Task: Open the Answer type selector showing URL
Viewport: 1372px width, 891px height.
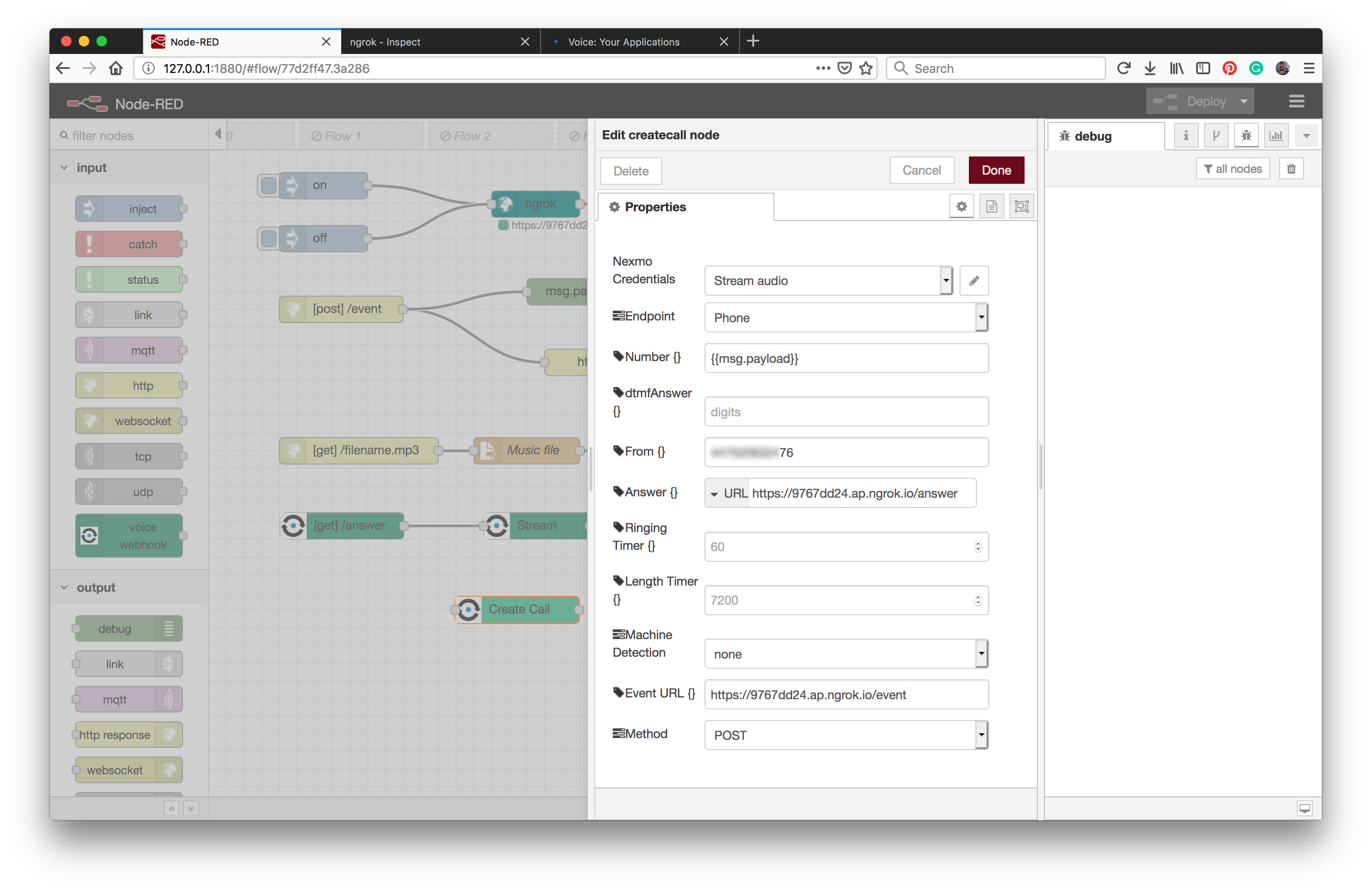Action: [x=728, y=493]
